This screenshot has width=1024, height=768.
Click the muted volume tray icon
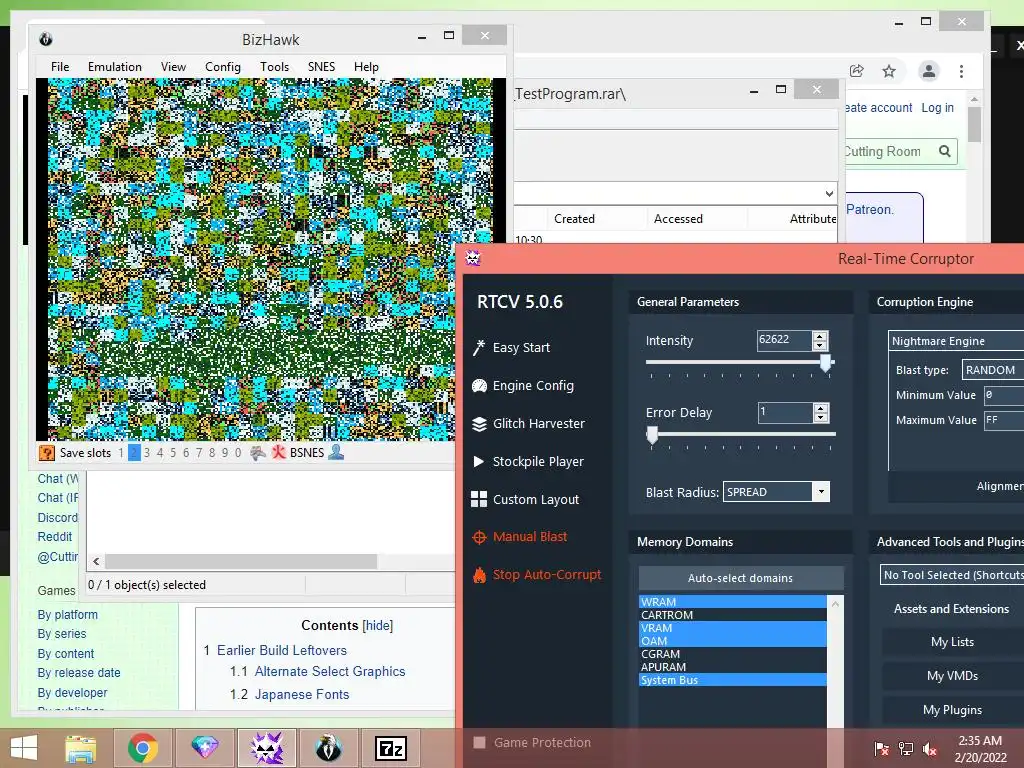click(x=929, y=749)
